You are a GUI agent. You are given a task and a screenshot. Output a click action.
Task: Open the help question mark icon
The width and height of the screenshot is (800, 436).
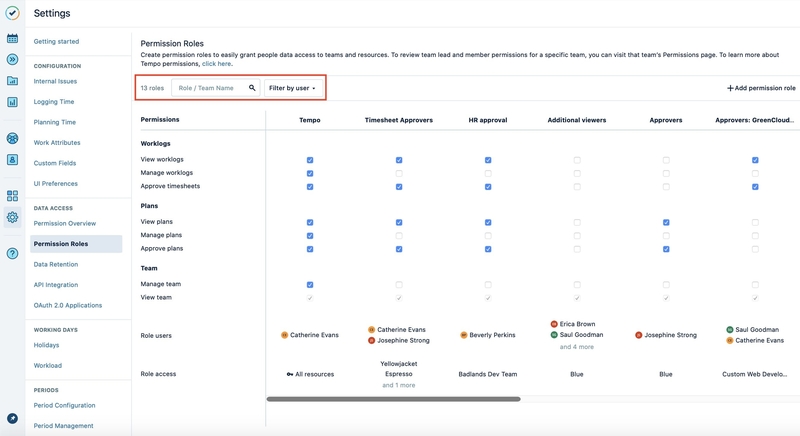(x=12, y=253)
